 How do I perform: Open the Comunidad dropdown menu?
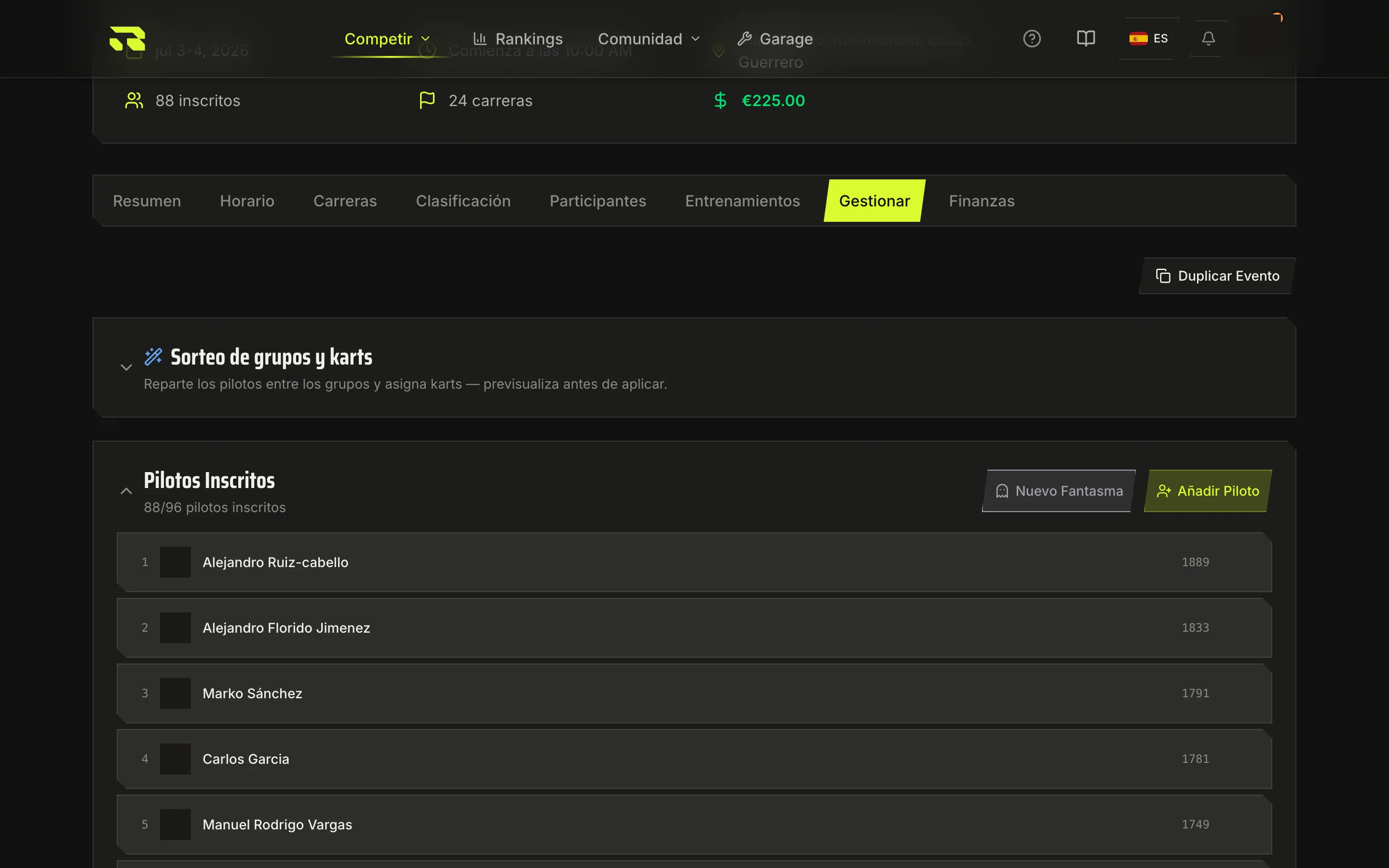click(649, 39)
